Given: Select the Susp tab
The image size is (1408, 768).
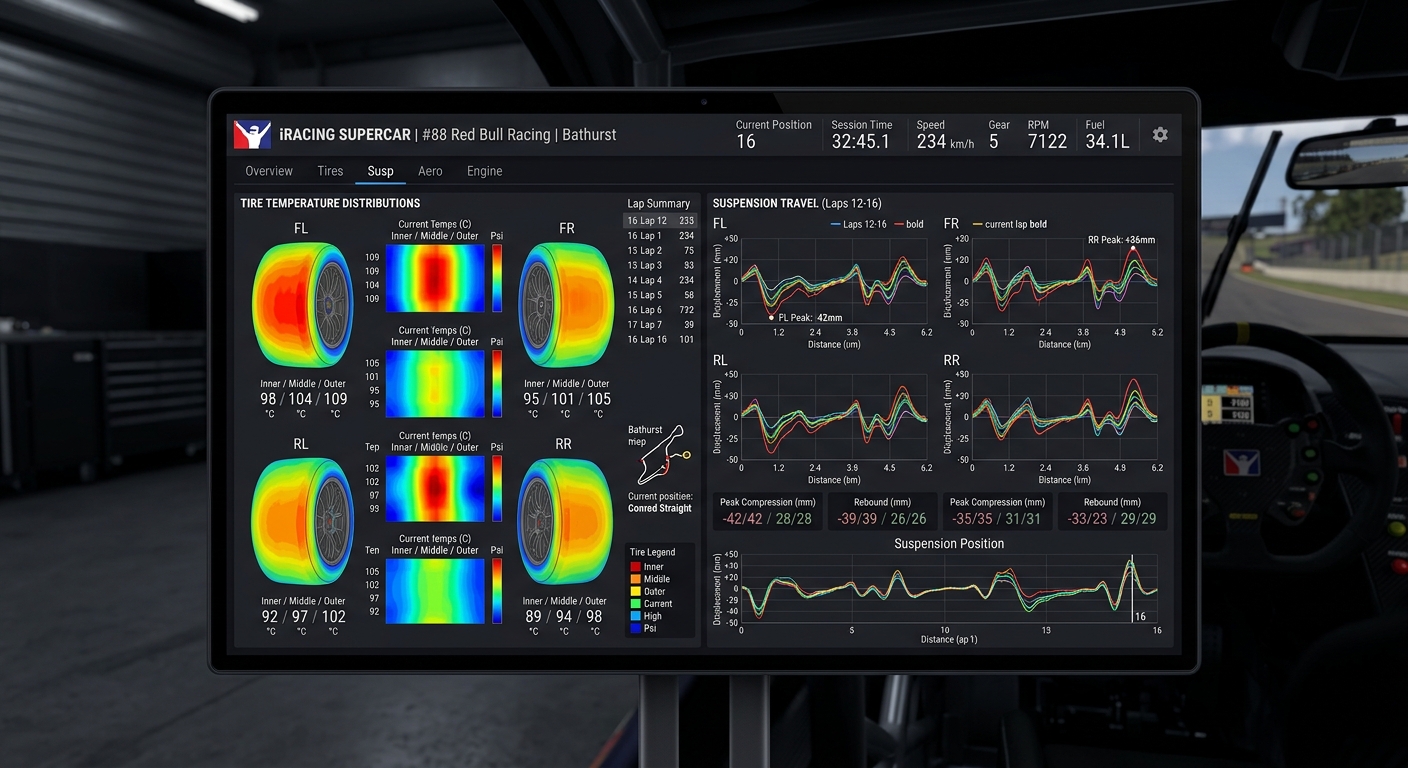Looking at the screenshot, I should [x=380, y=171].
